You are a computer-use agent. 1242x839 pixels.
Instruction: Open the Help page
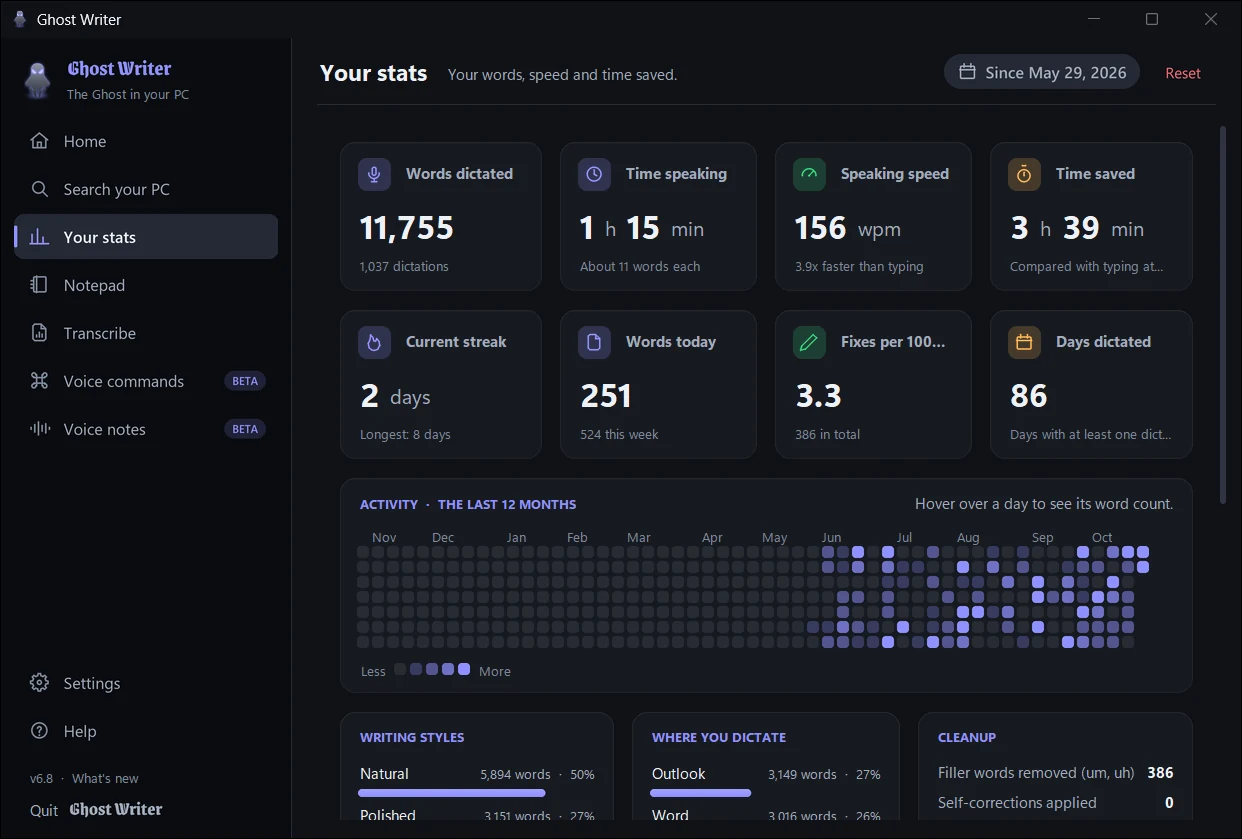146,731
